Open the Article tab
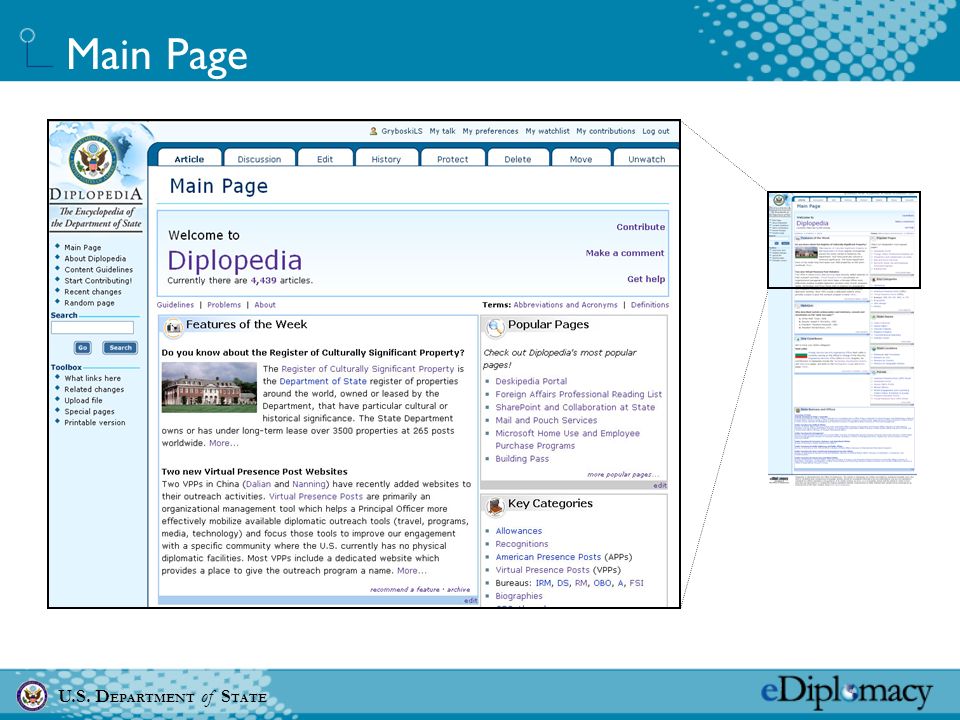 point(189,159)
